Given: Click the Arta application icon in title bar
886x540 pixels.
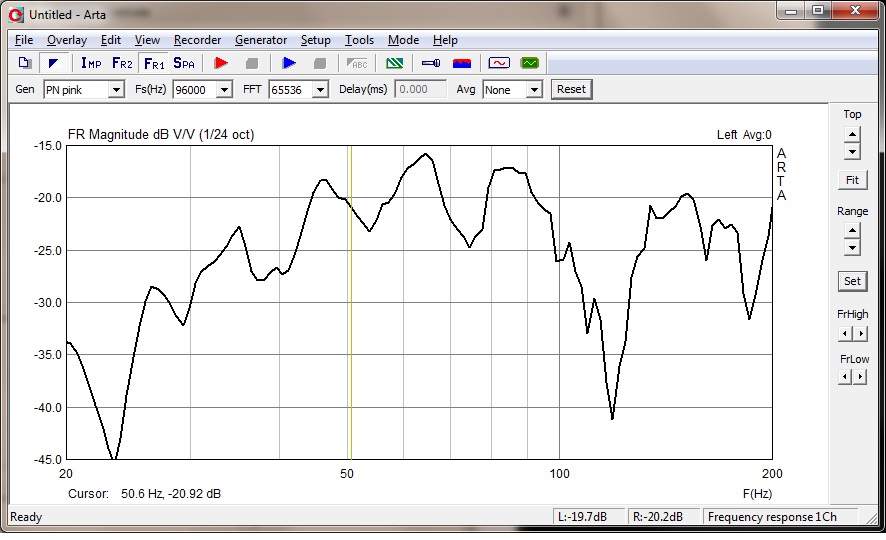Looking at the screenshot, I should click(16, 15).
